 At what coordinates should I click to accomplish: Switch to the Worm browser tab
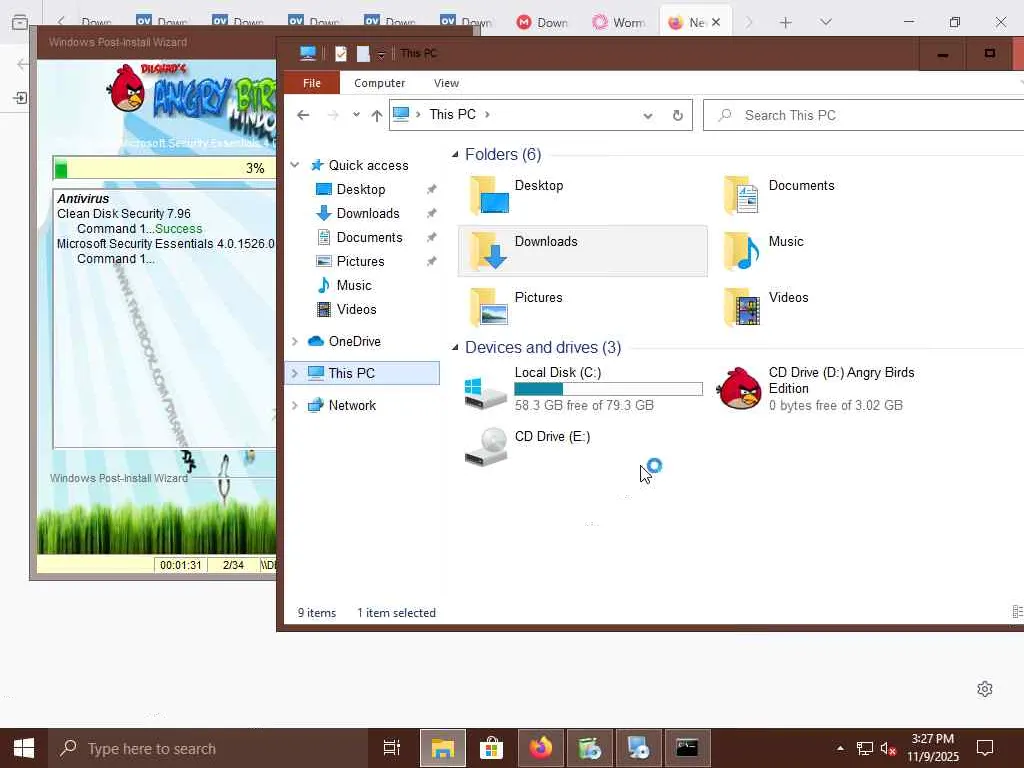[619, 22]
